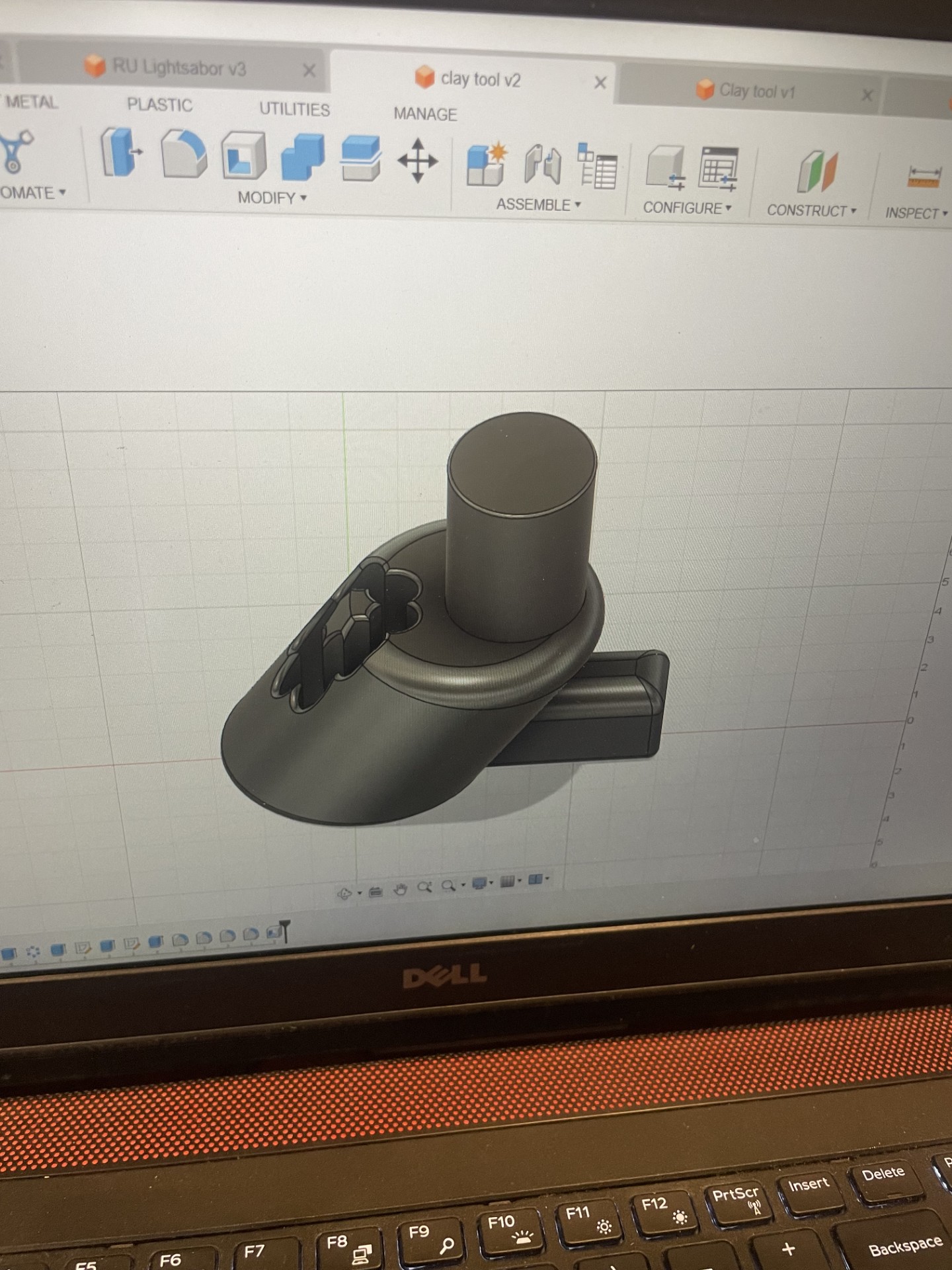Open the Display Settings monitor dropdown
Screen dimensions: 952x1270
coord(483,883)
